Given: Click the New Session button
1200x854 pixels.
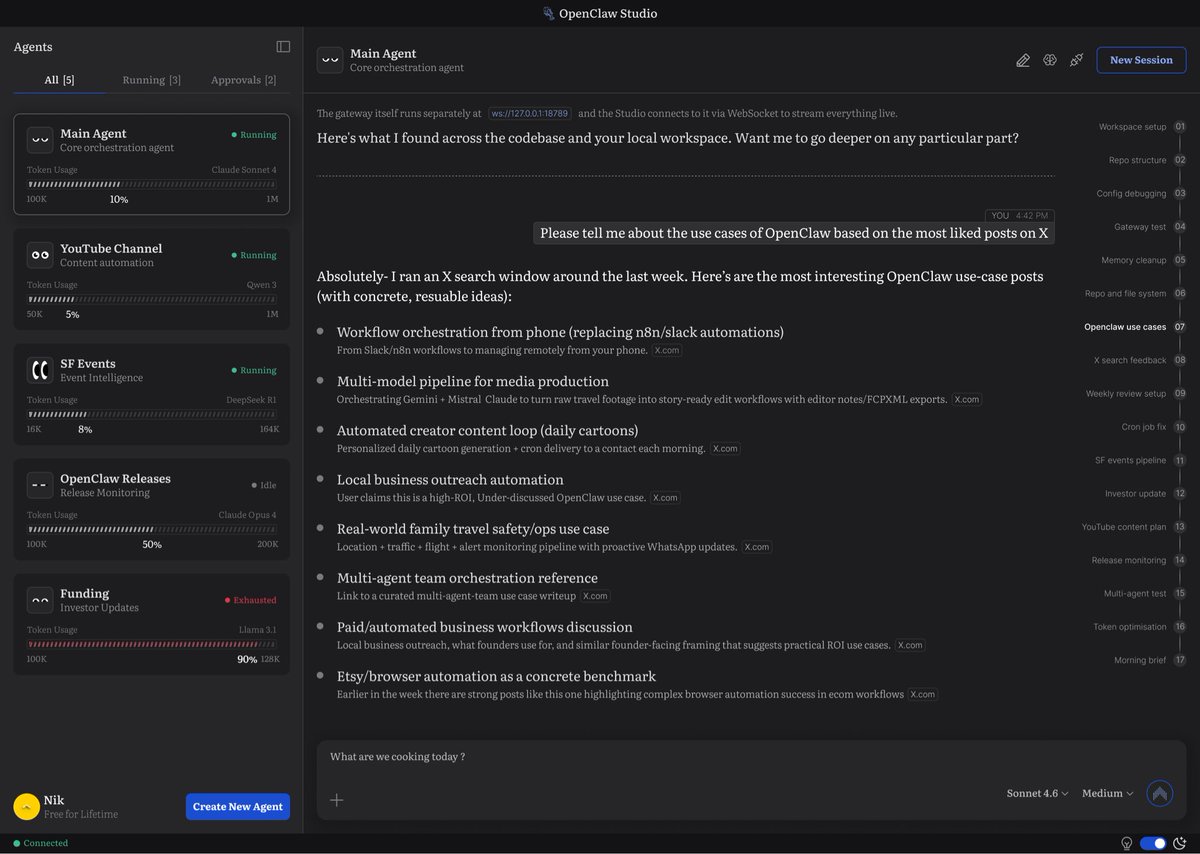Looking at the screenshot, I should point(1141,60).
